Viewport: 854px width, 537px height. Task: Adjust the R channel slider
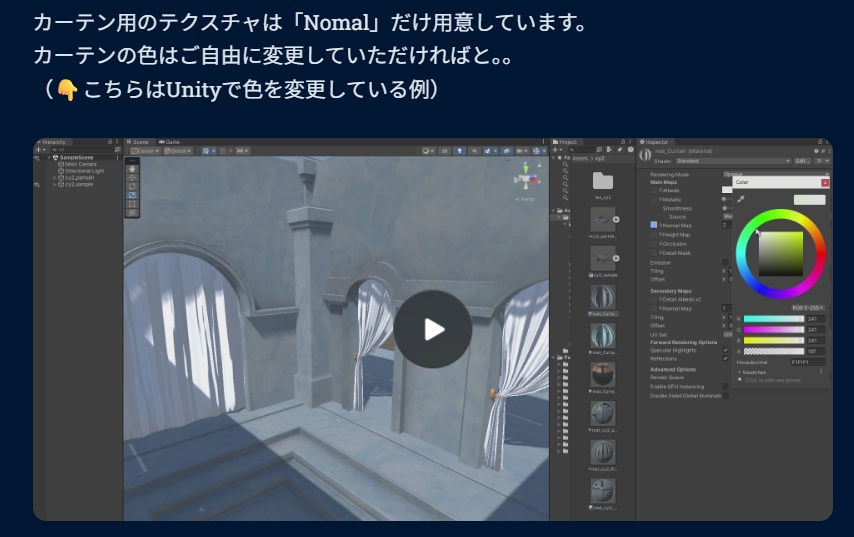(773, 319)
